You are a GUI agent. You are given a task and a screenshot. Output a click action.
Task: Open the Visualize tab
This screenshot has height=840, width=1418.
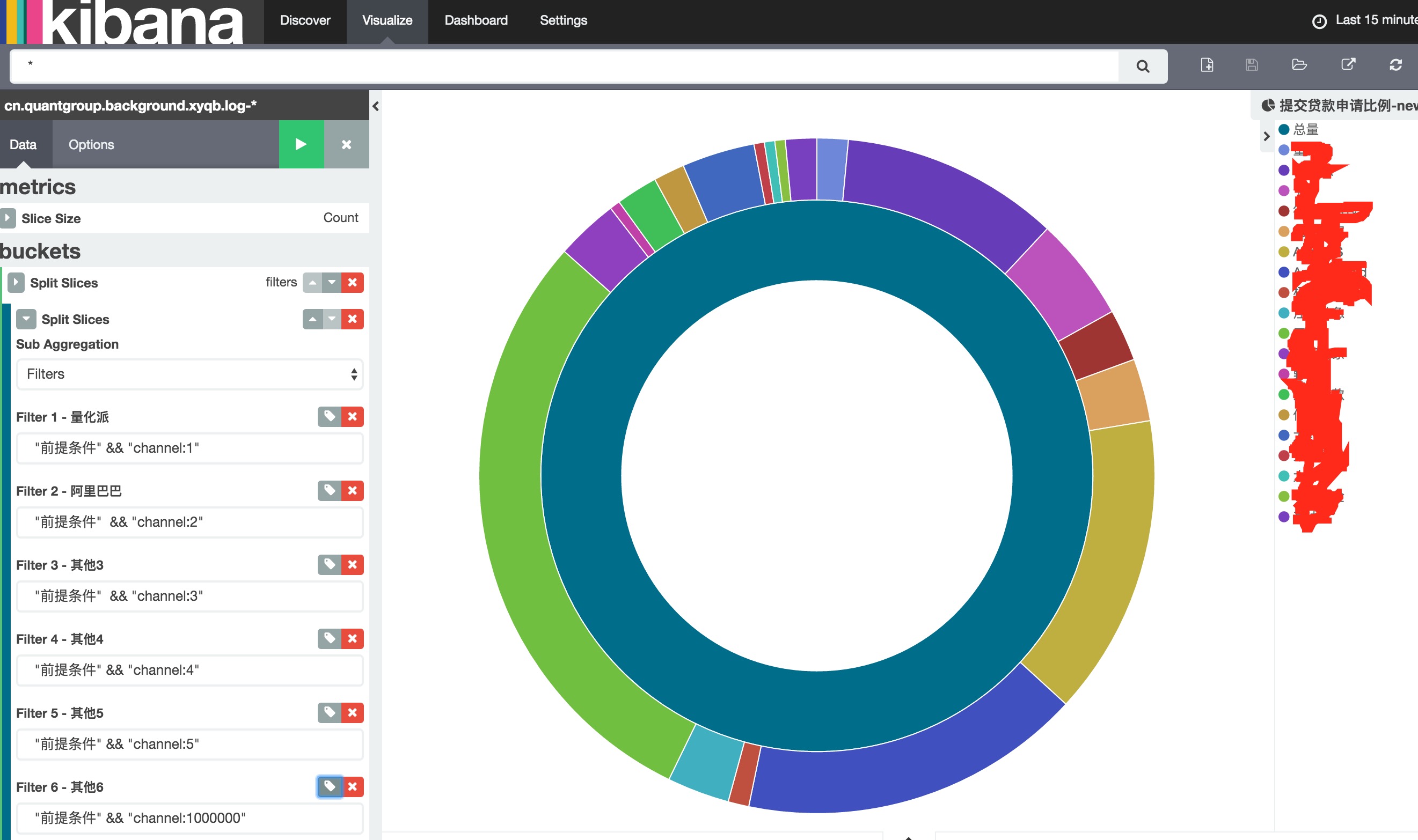[388, 21]
